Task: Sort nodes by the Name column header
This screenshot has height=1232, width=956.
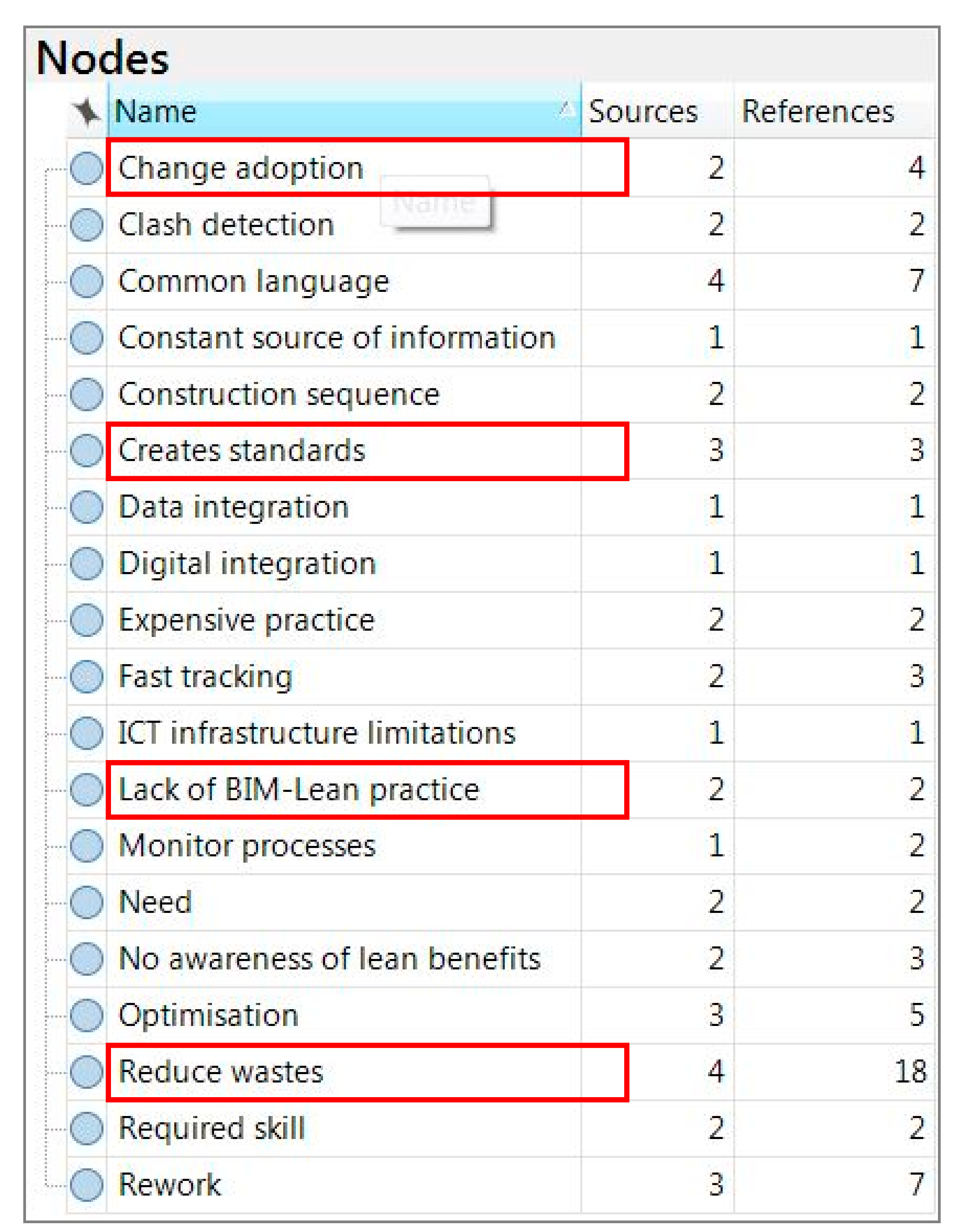Action: (156, 111)
